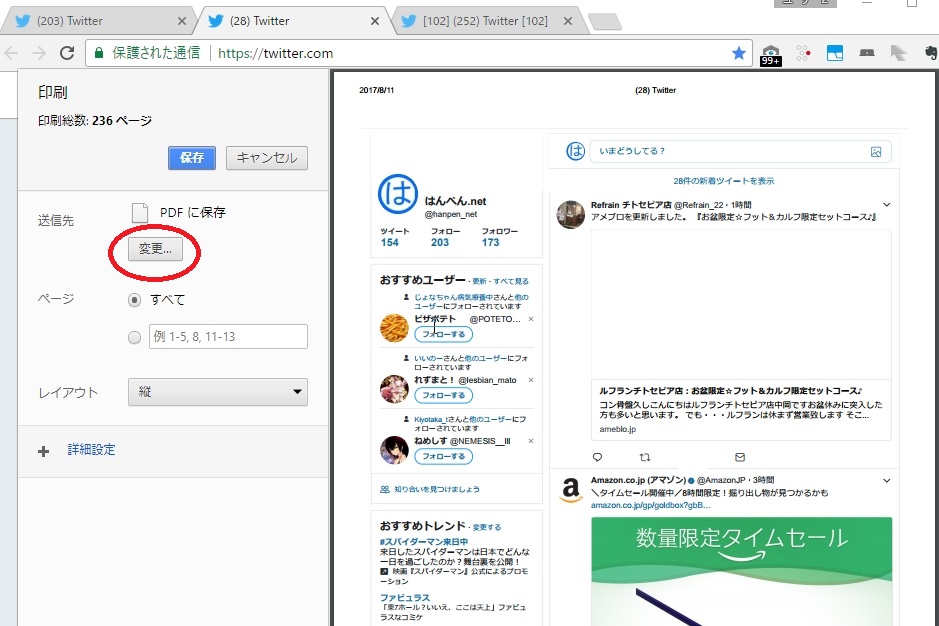Screen dimensions: 939x626
Task: Click the ツイート 154 count
Action: click(395, 237)
